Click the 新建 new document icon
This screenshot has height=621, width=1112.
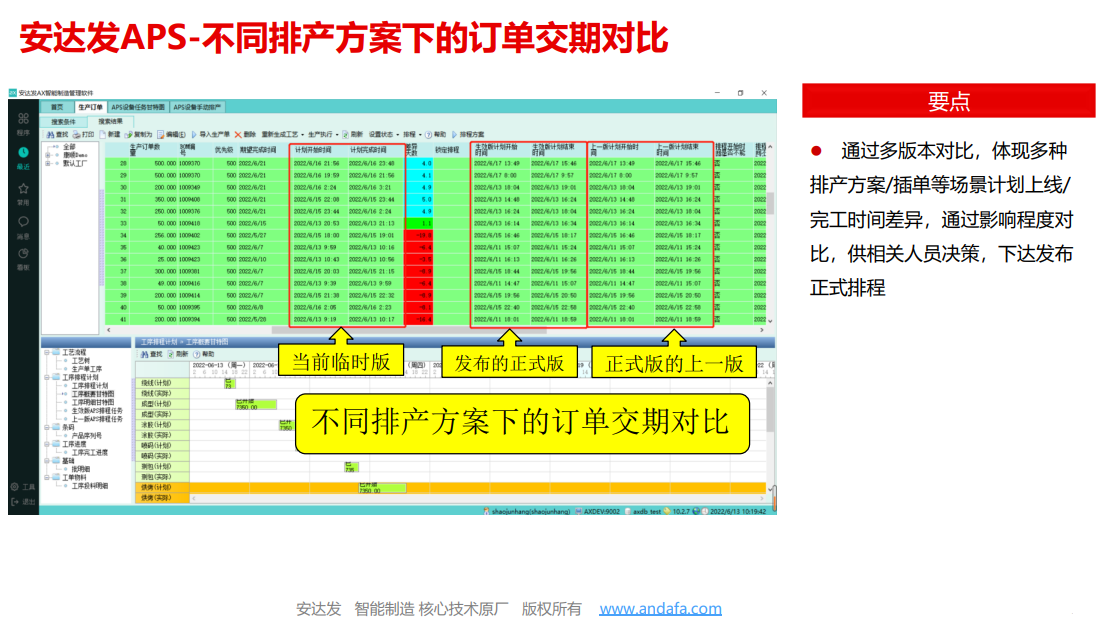(102, 135)
